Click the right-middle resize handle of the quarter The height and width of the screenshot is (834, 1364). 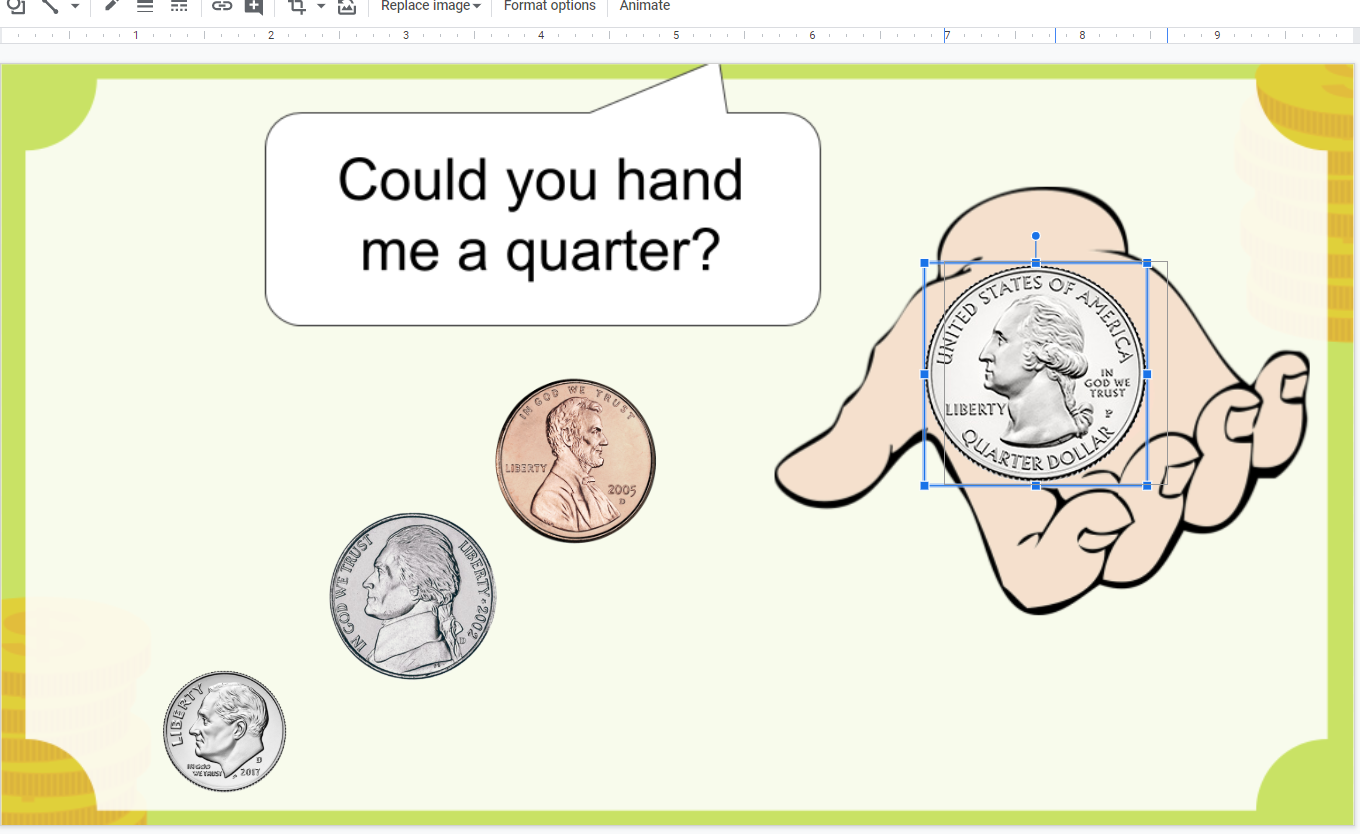coord(1147,374)
